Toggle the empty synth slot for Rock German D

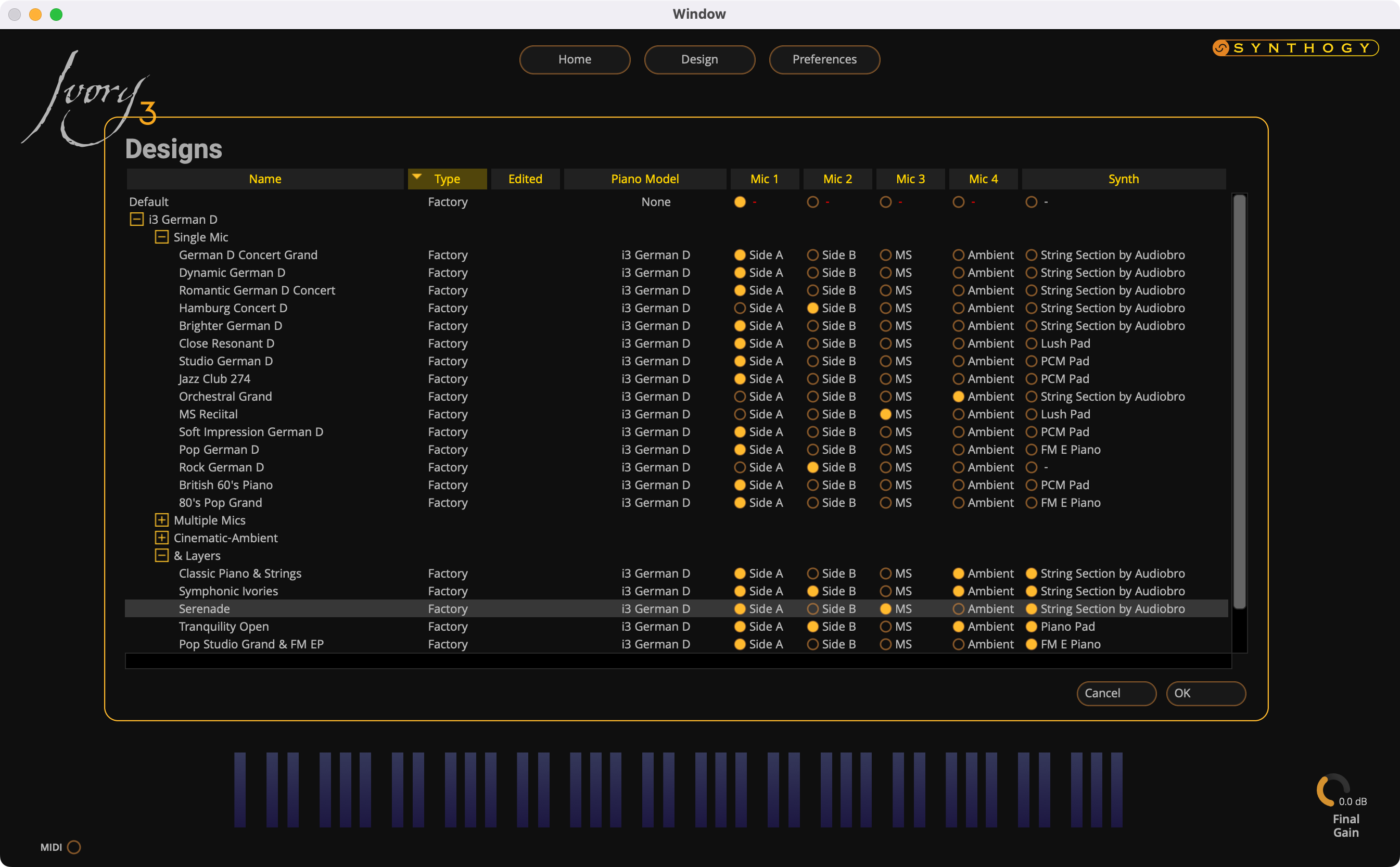click(x=1031, y=467)
